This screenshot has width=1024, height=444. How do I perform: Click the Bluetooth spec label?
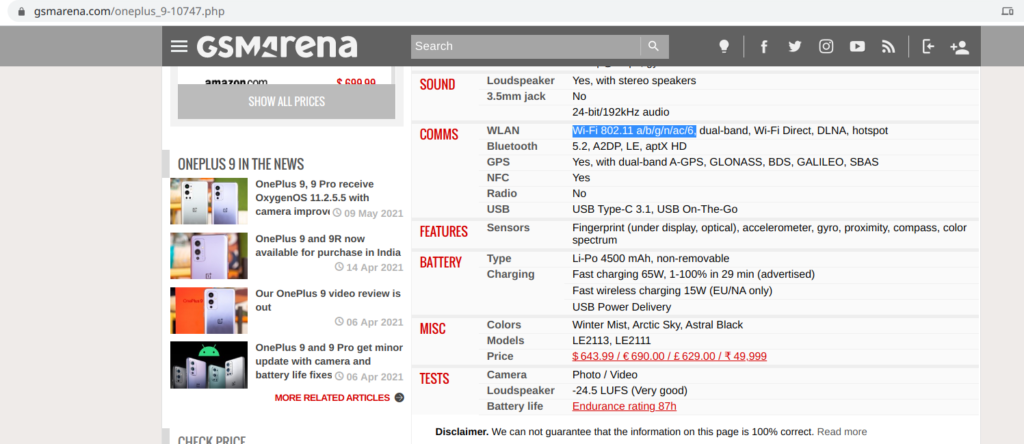[x=512, y=146]
